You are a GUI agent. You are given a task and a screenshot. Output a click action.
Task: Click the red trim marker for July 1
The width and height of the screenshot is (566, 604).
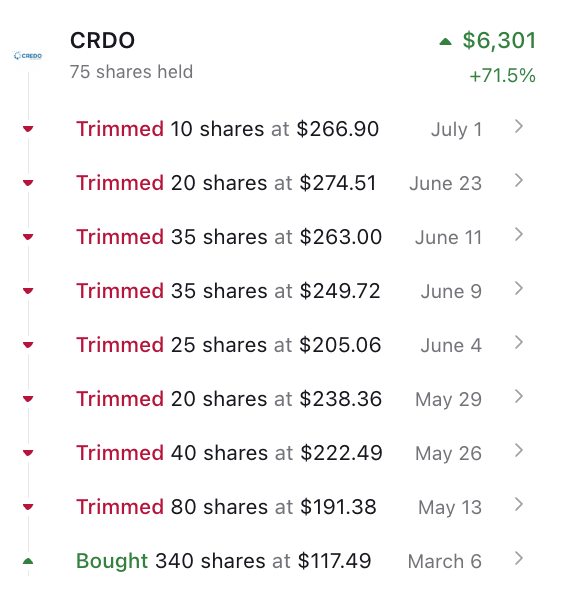click(28, 129)
